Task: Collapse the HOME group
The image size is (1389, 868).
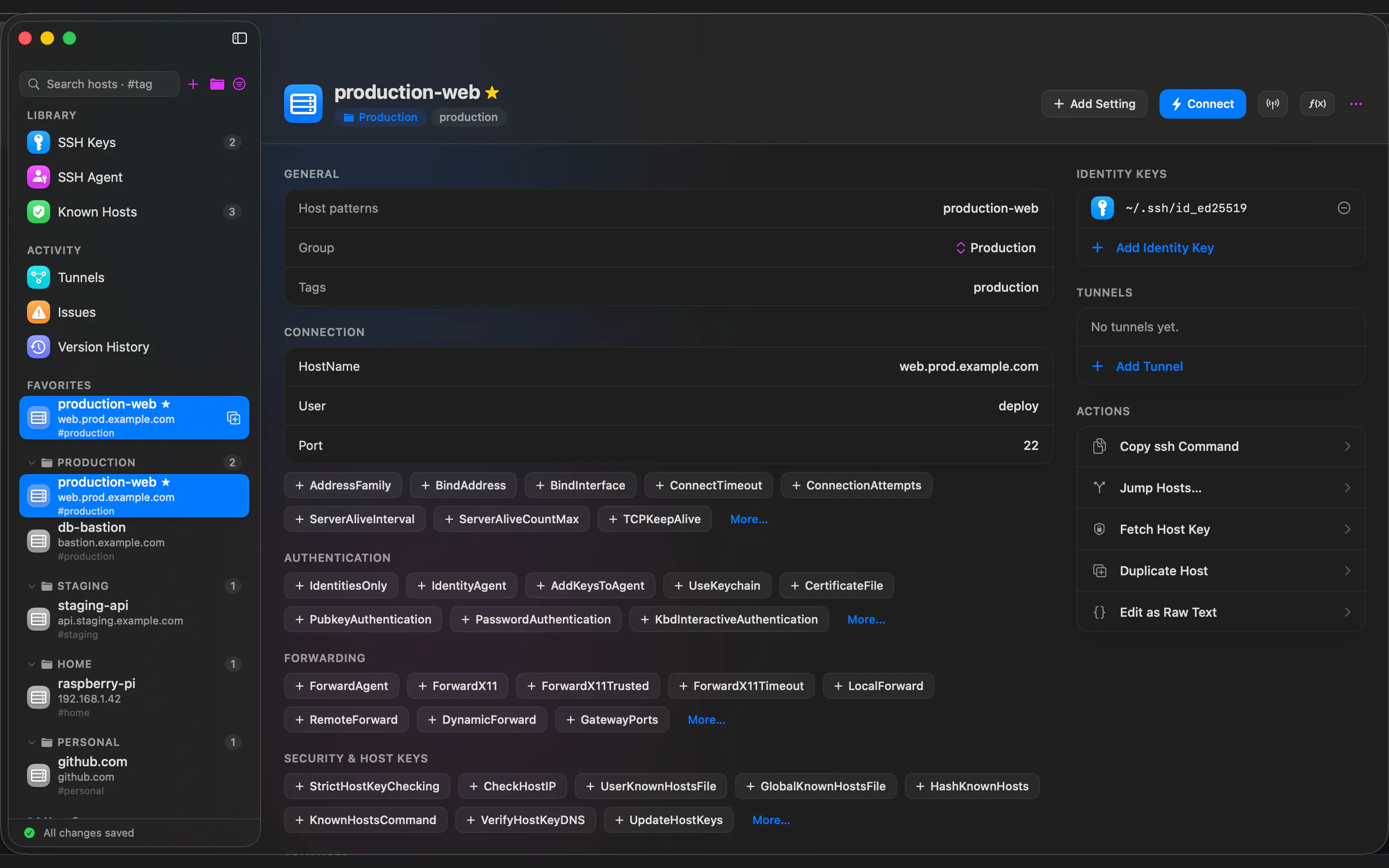Action: pos(31,664)
